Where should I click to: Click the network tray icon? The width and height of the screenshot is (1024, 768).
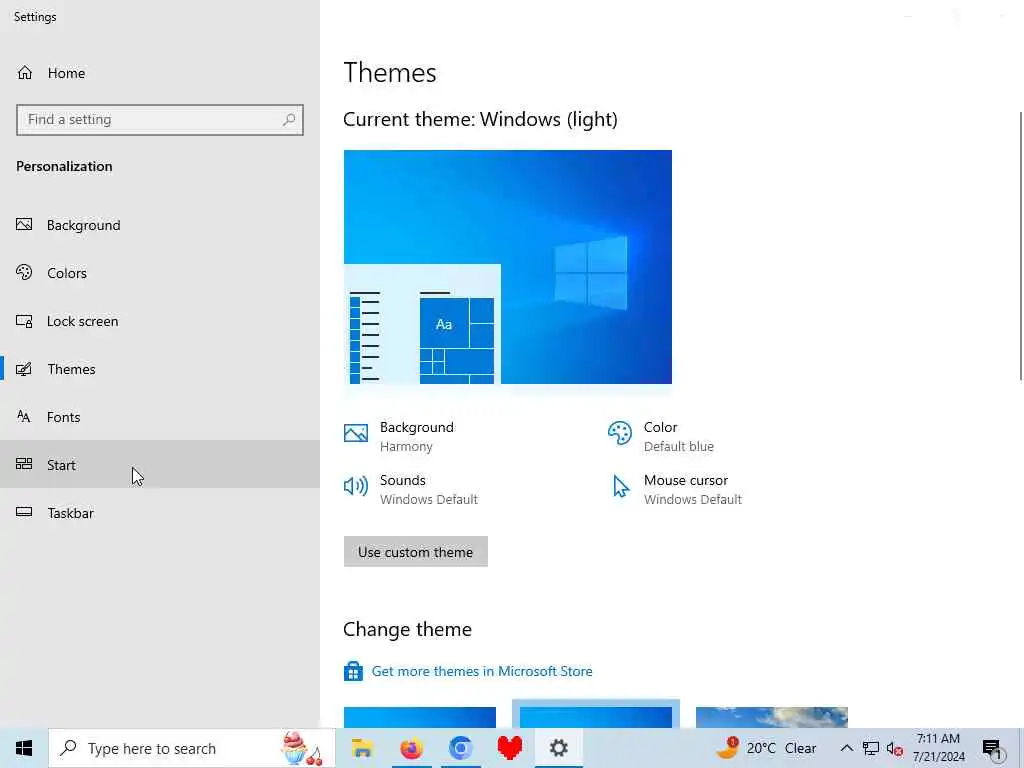point(871,748)
